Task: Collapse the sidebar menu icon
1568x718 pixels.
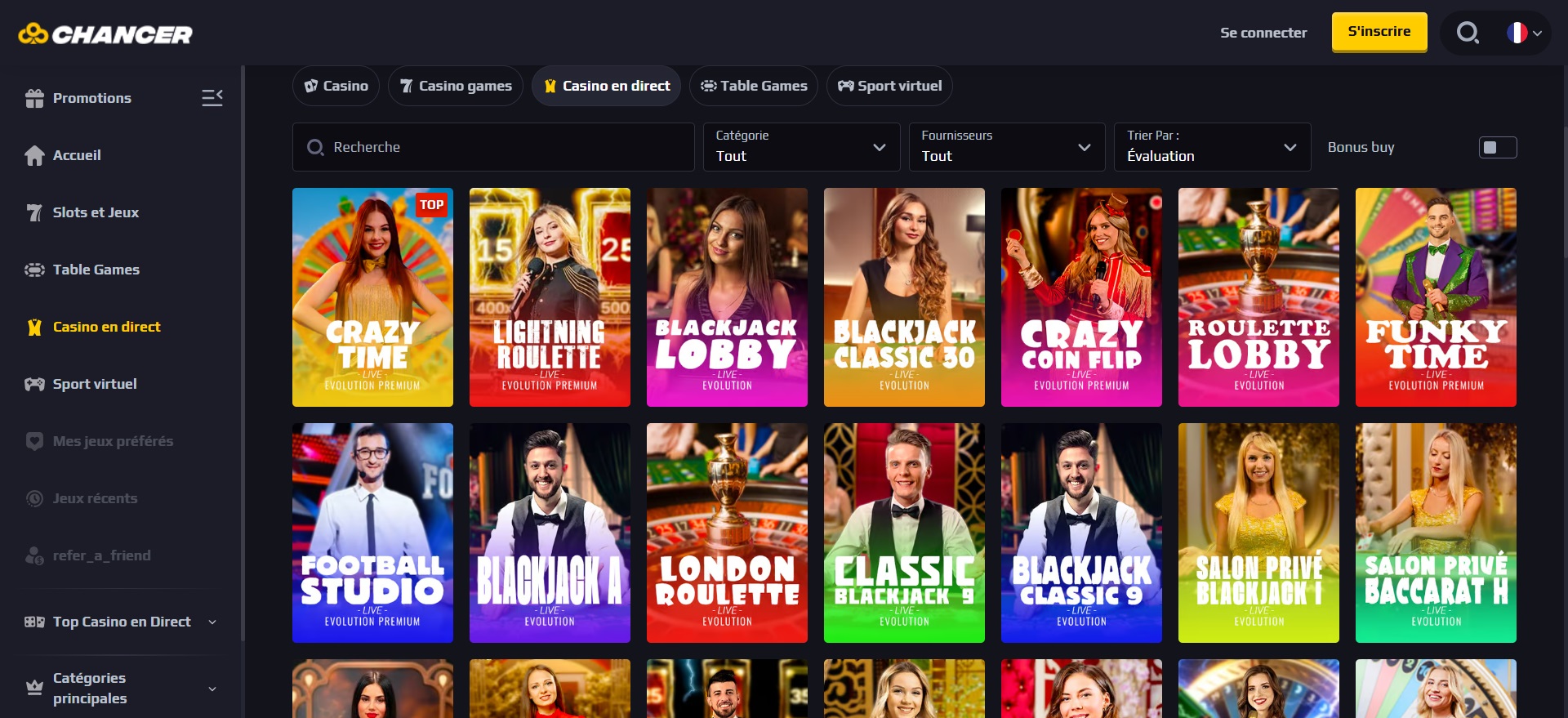Action: tap(212, 98)
